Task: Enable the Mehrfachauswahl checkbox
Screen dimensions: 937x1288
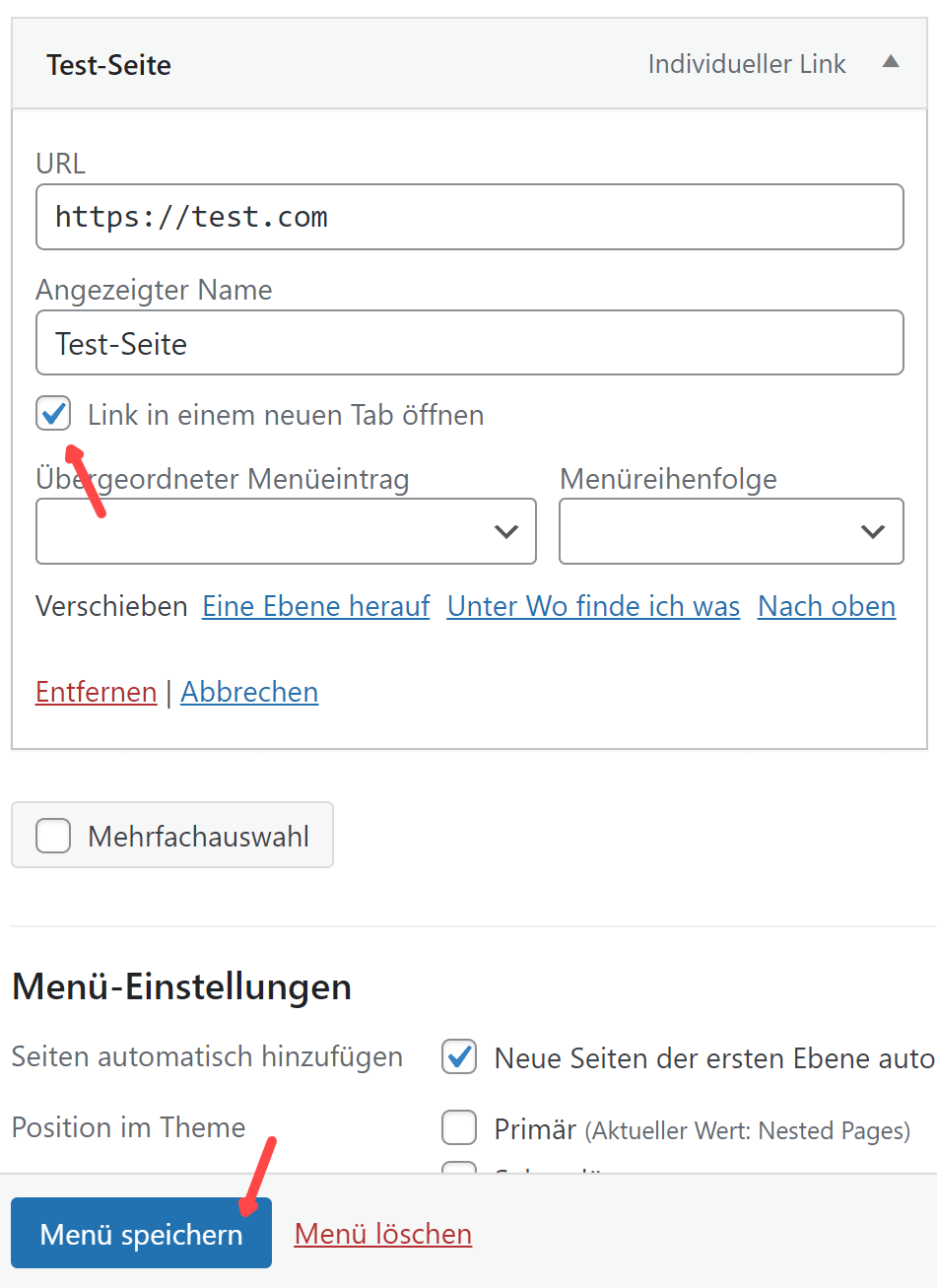Action: (x=53, y=836)
